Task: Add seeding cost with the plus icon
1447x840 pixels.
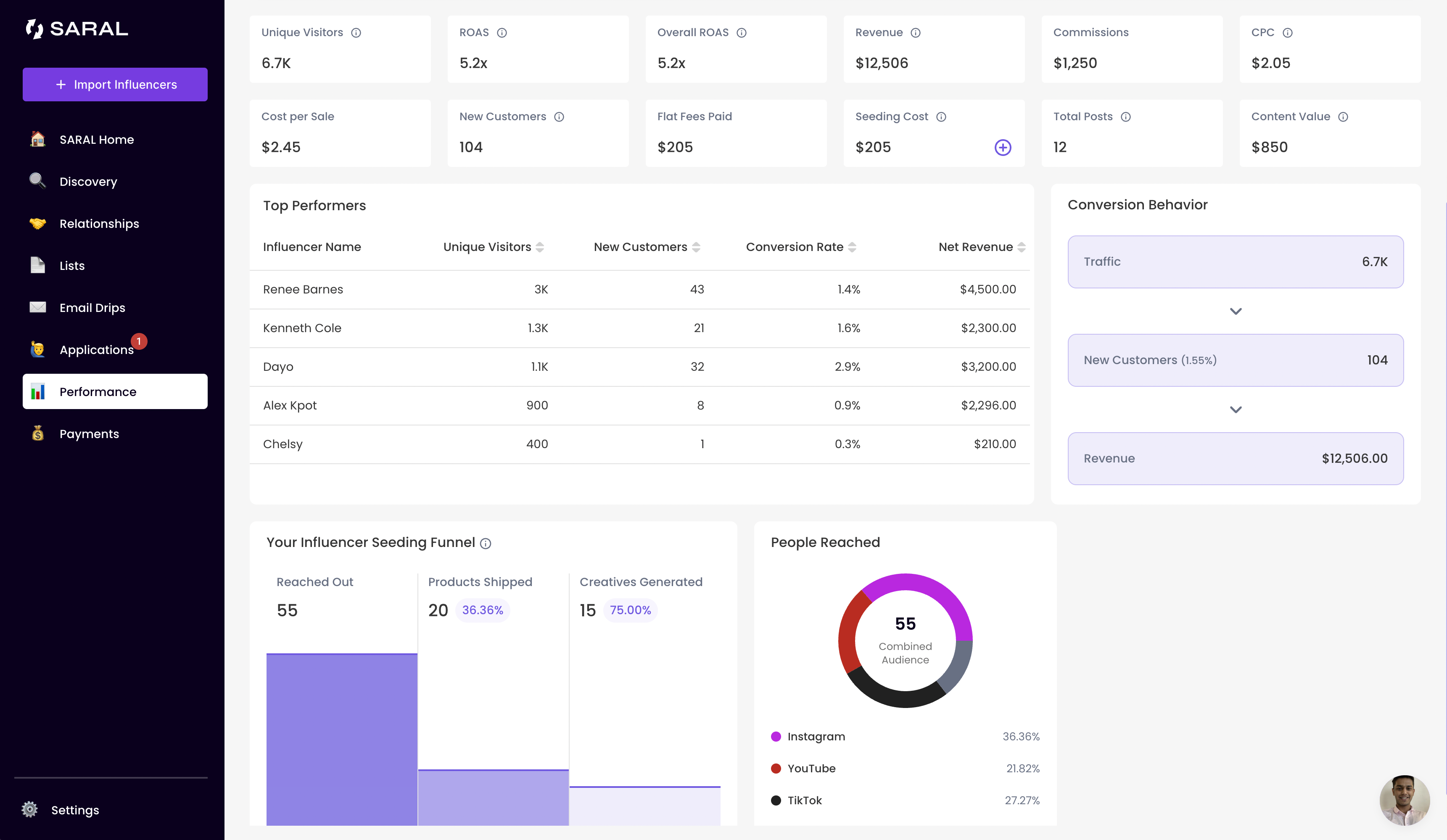Action: coord(1003,148)
